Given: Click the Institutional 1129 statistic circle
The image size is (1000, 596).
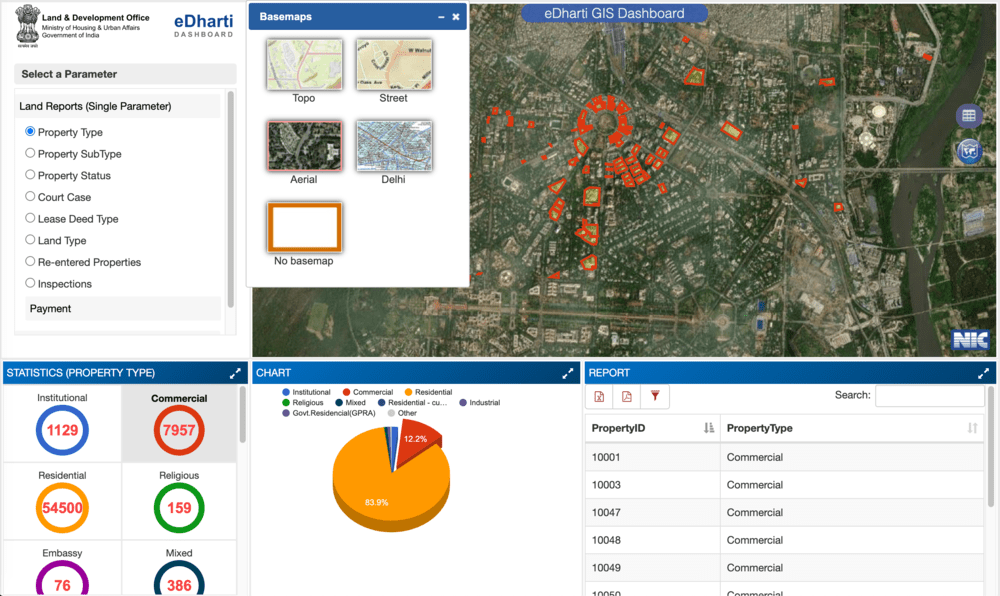Looking at the screenshot, I should click(x=62, y=430).
